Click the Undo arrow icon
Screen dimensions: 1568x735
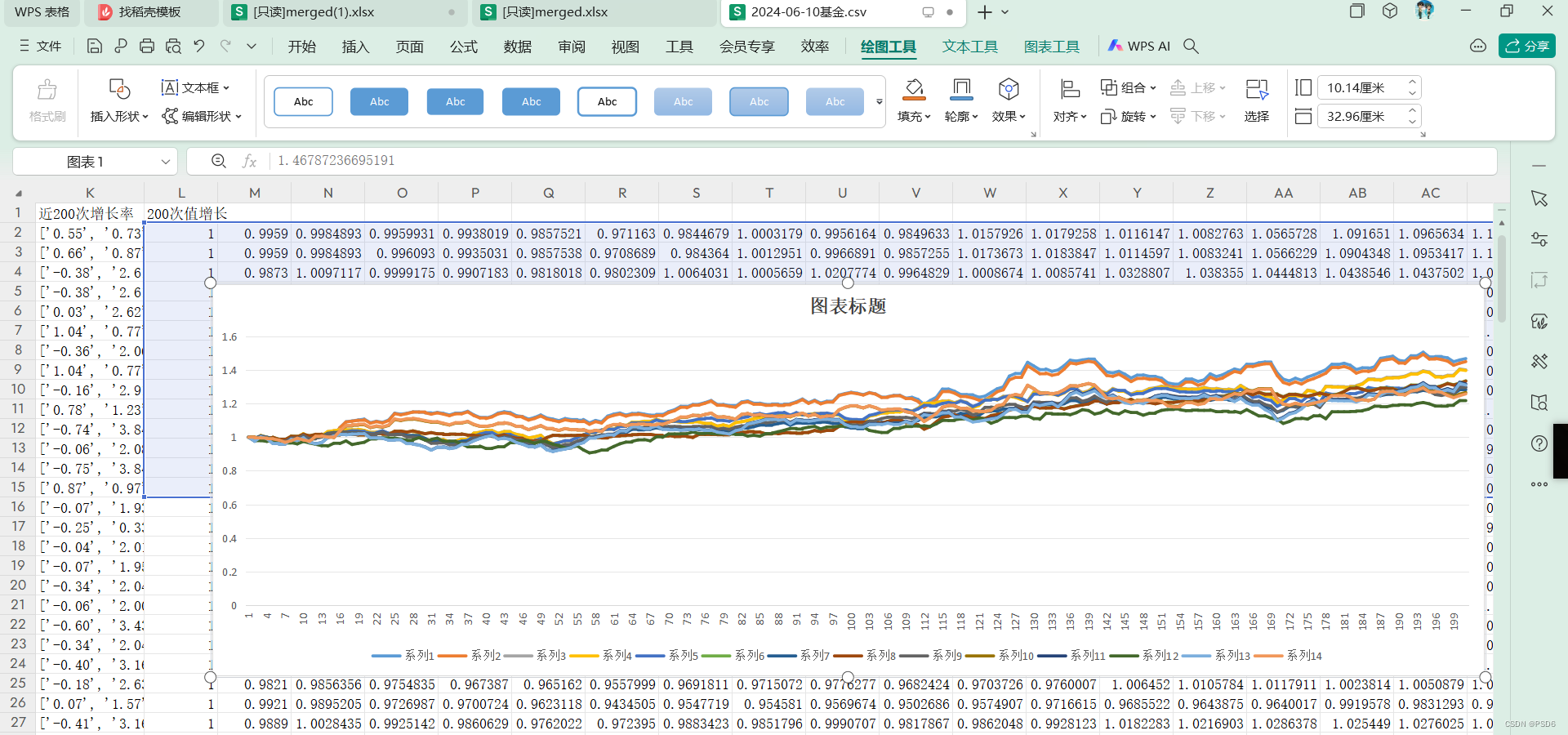point(199,47)
